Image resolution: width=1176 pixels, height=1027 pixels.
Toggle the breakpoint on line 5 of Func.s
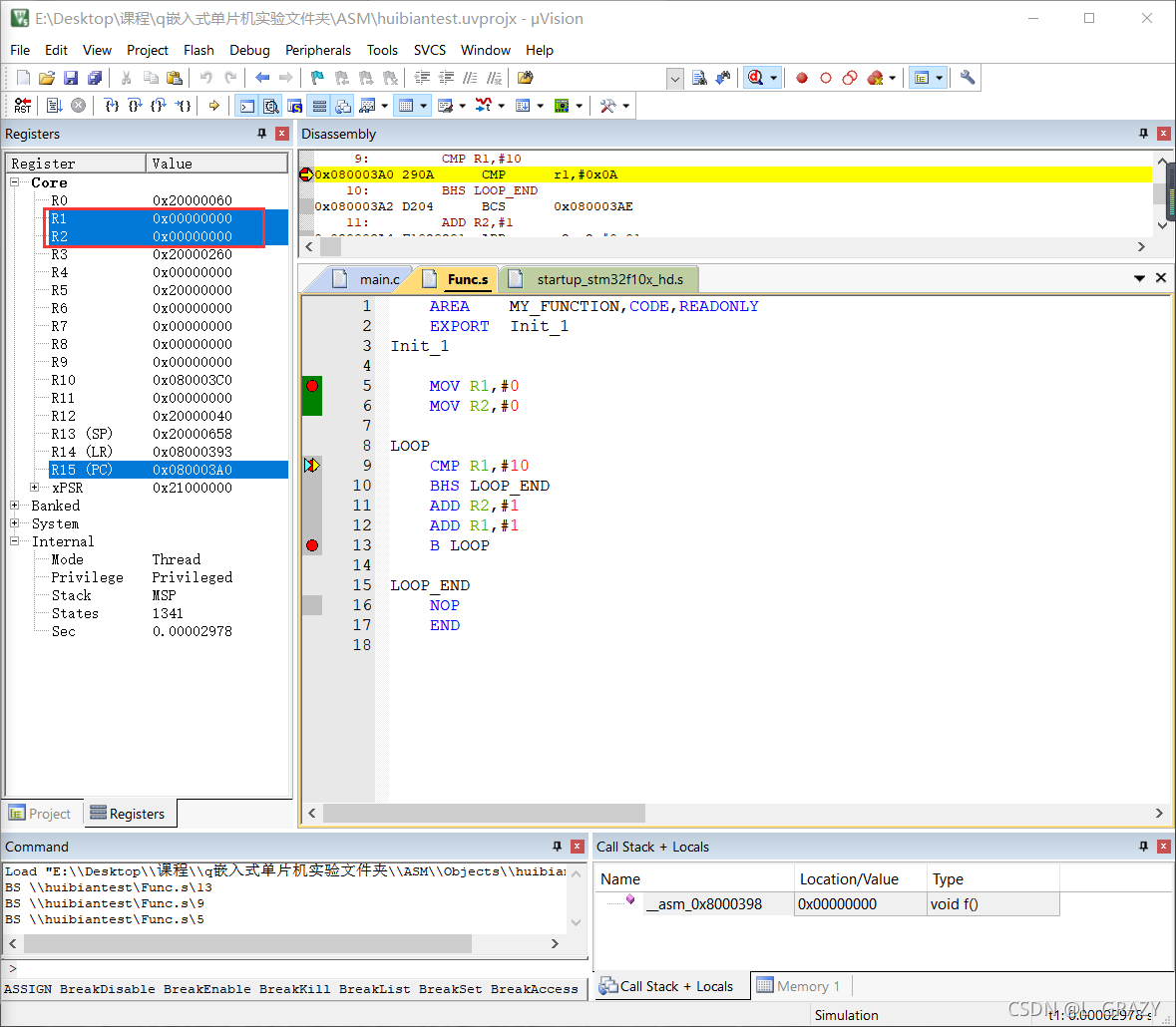tap(312, 386)
